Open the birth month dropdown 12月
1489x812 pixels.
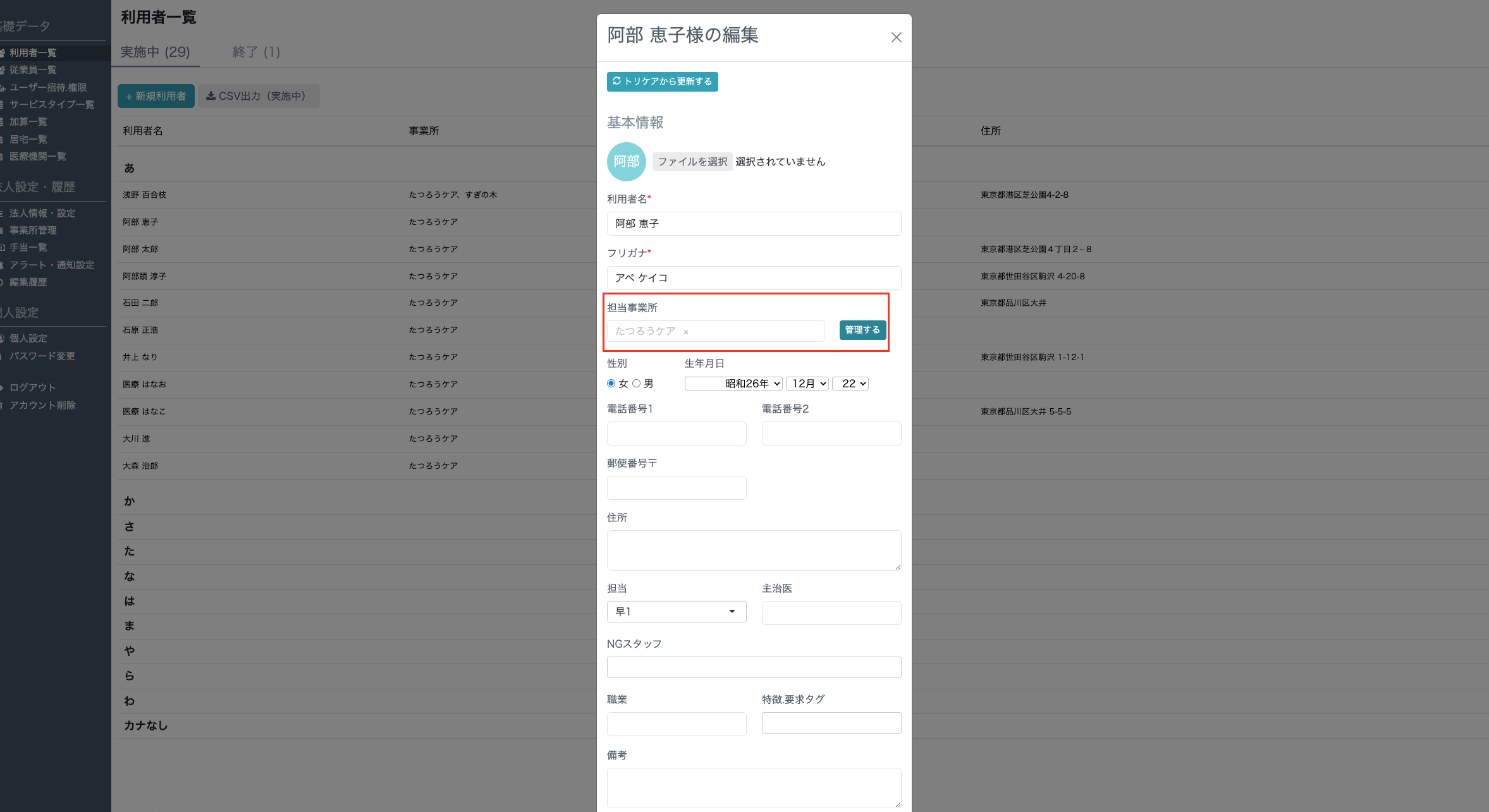[x=807, y=384]
